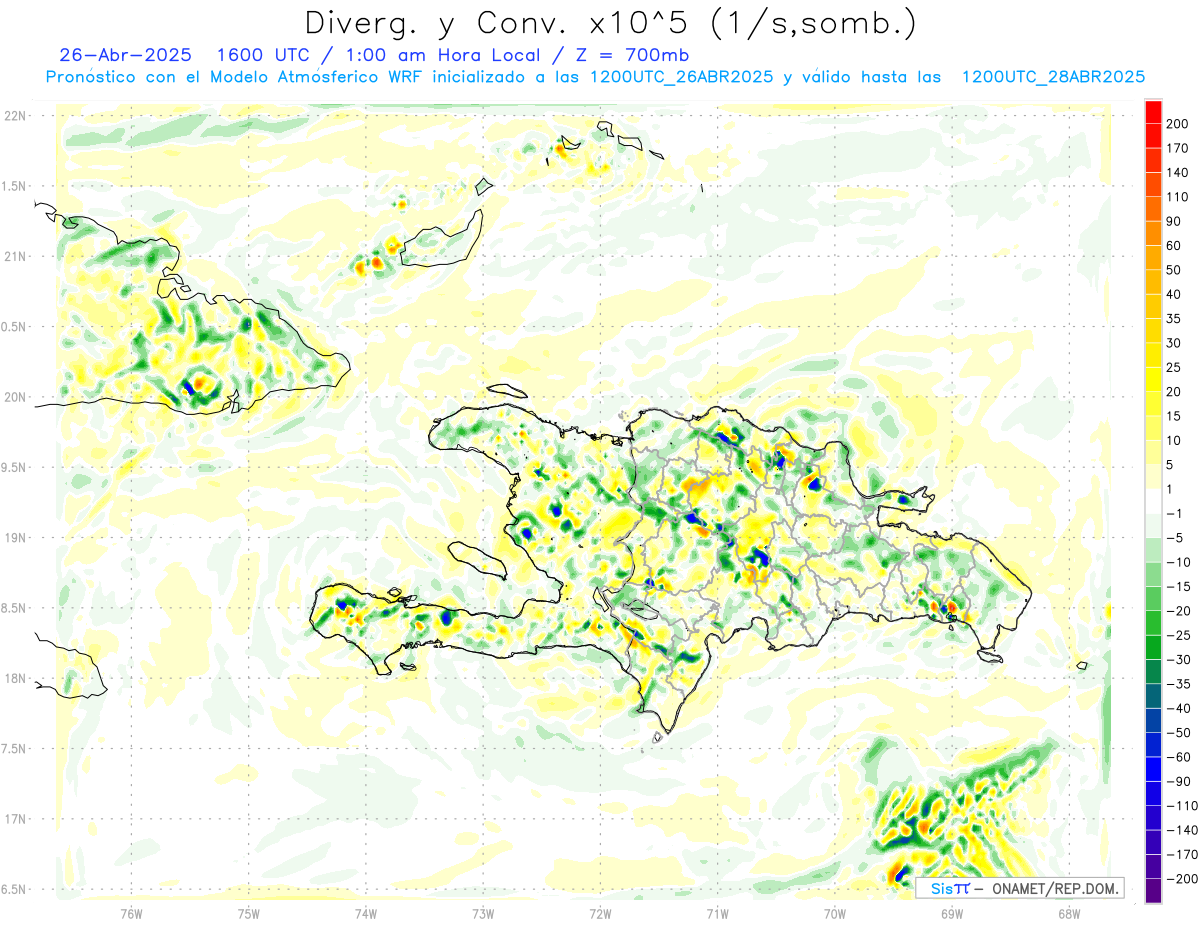
Task: Click the negative "-170" colorbar label
Action: click(1180, 855)
